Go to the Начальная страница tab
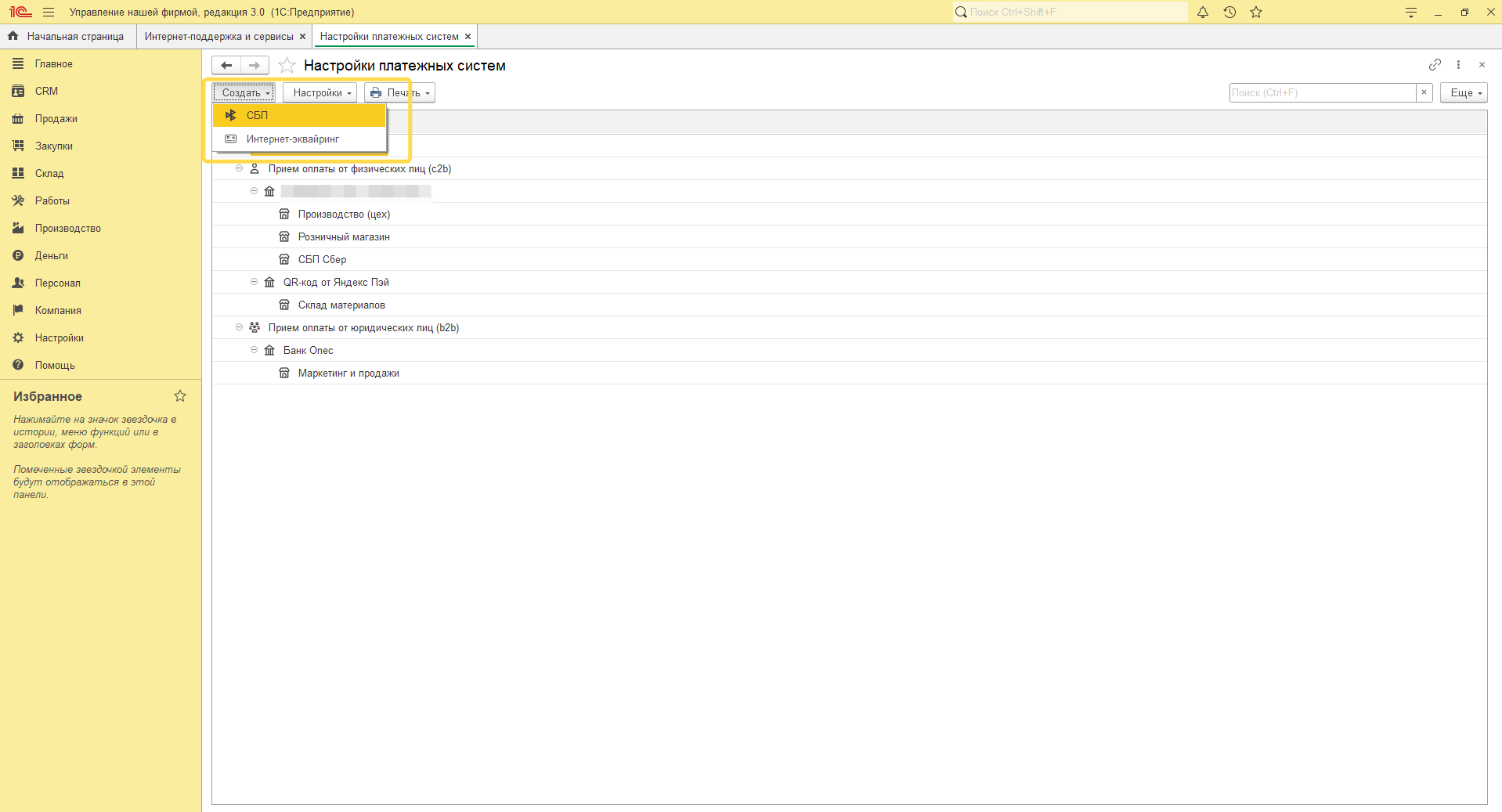1502x812 pixels. tap(74, 37)
